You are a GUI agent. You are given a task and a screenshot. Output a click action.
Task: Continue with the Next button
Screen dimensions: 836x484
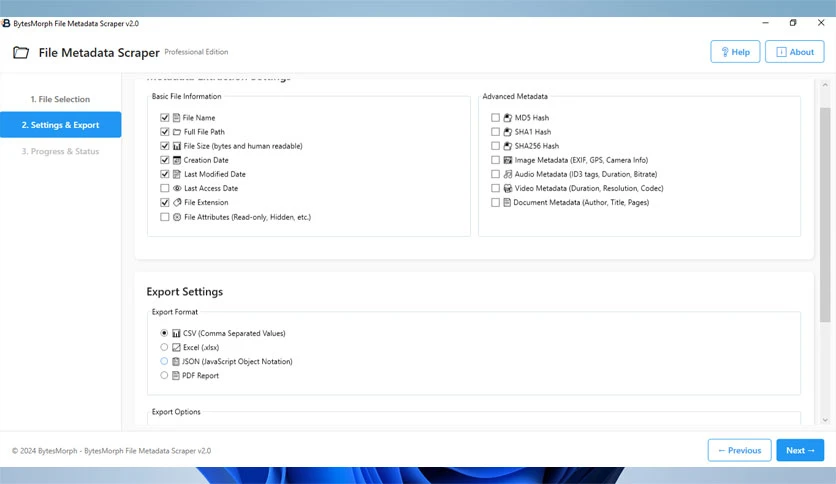[800, 450]
